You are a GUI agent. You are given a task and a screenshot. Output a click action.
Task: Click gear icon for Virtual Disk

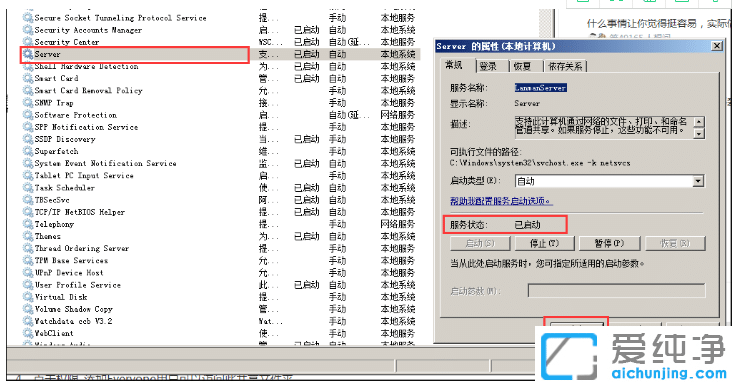click(x=28, y=297)
